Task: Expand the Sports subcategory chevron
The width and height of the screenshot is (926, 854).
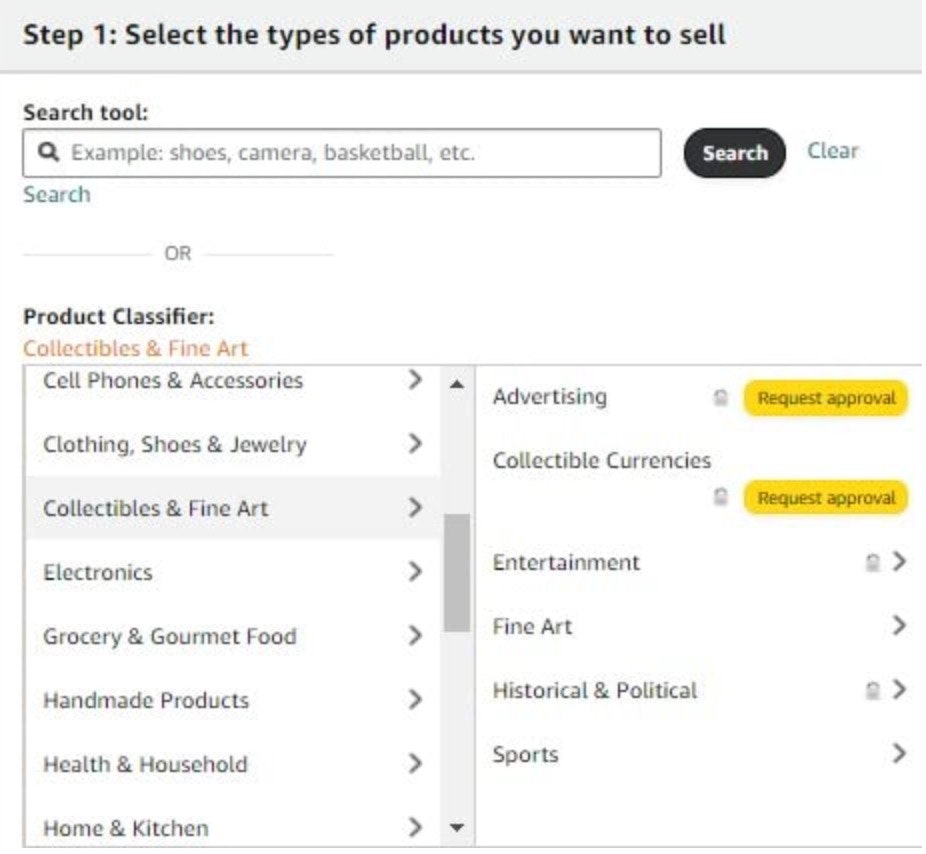Action: [x=899, y=753]
